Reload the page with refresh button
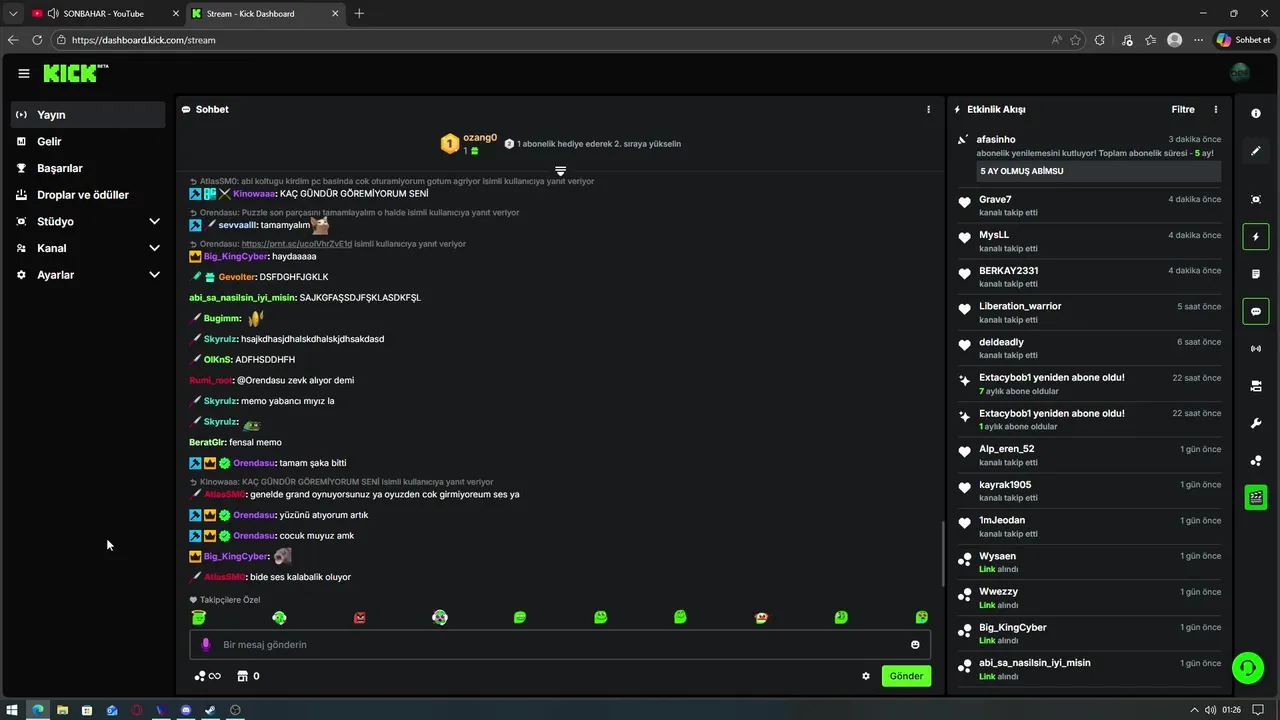This screenshot has width=1280, height=720. (37, 40)
